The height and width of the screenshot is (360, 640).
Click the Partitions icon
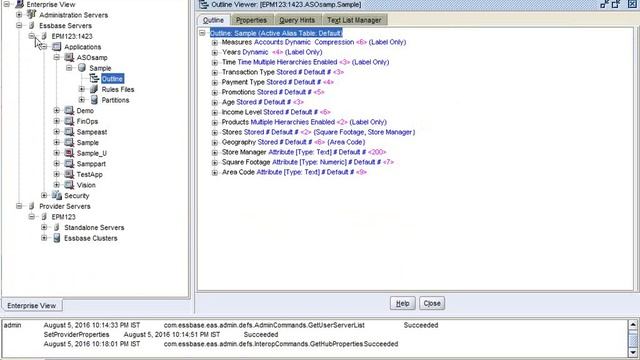tap(94, 100)
